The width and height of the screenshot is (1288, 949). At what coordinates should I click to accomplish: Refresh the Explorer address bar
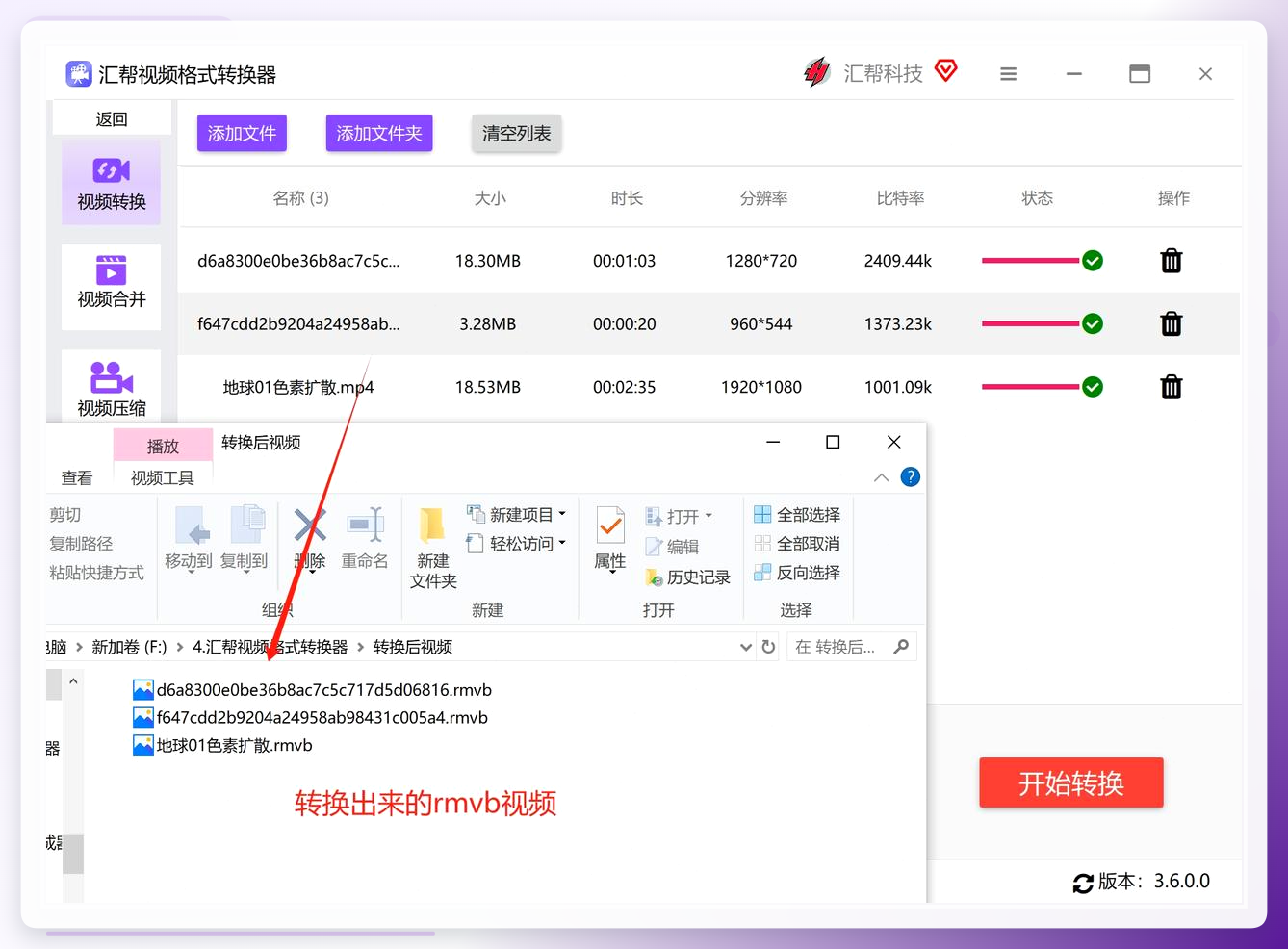tap(768, 647)
